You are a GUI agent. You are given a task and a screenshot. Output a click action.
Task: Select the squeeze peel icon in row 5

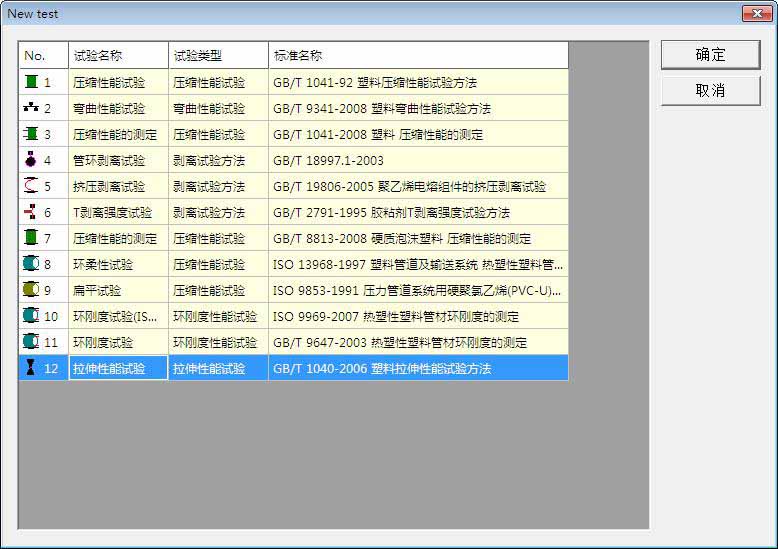[31, 187]
